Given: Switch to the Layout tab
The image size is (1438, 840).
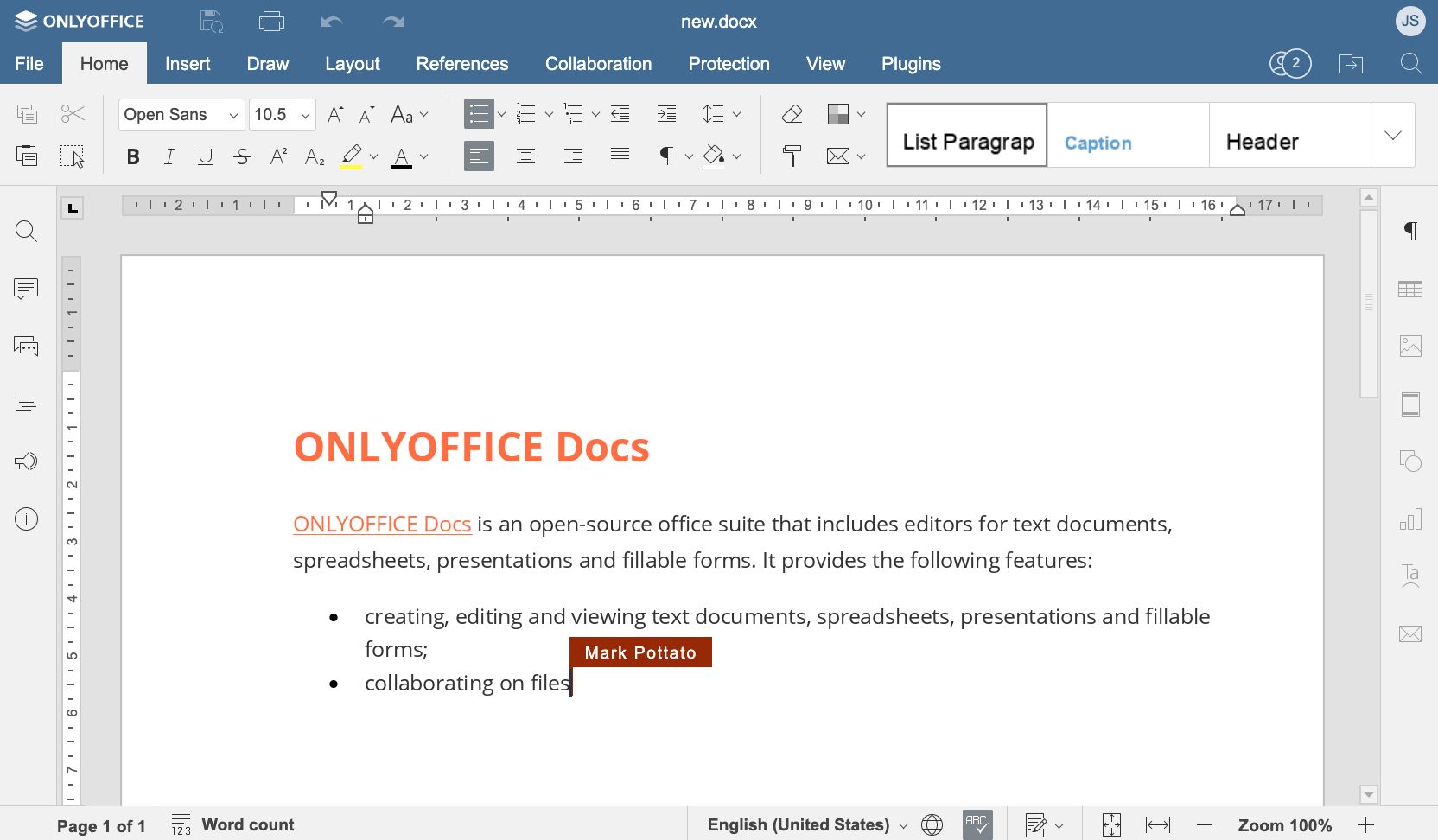Looking at the screenshot, I should pyautogui.click(x=352, y=63).
